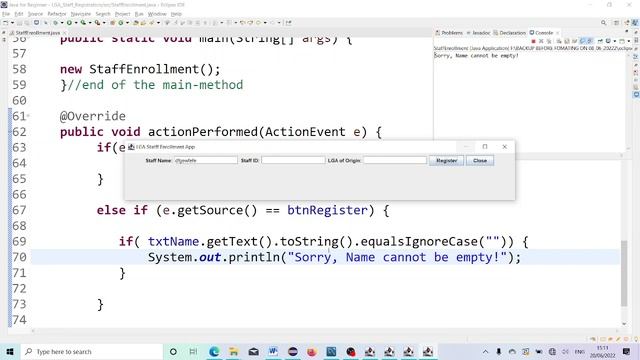Switch to the Javadoc tab

(x=478, y=33)
